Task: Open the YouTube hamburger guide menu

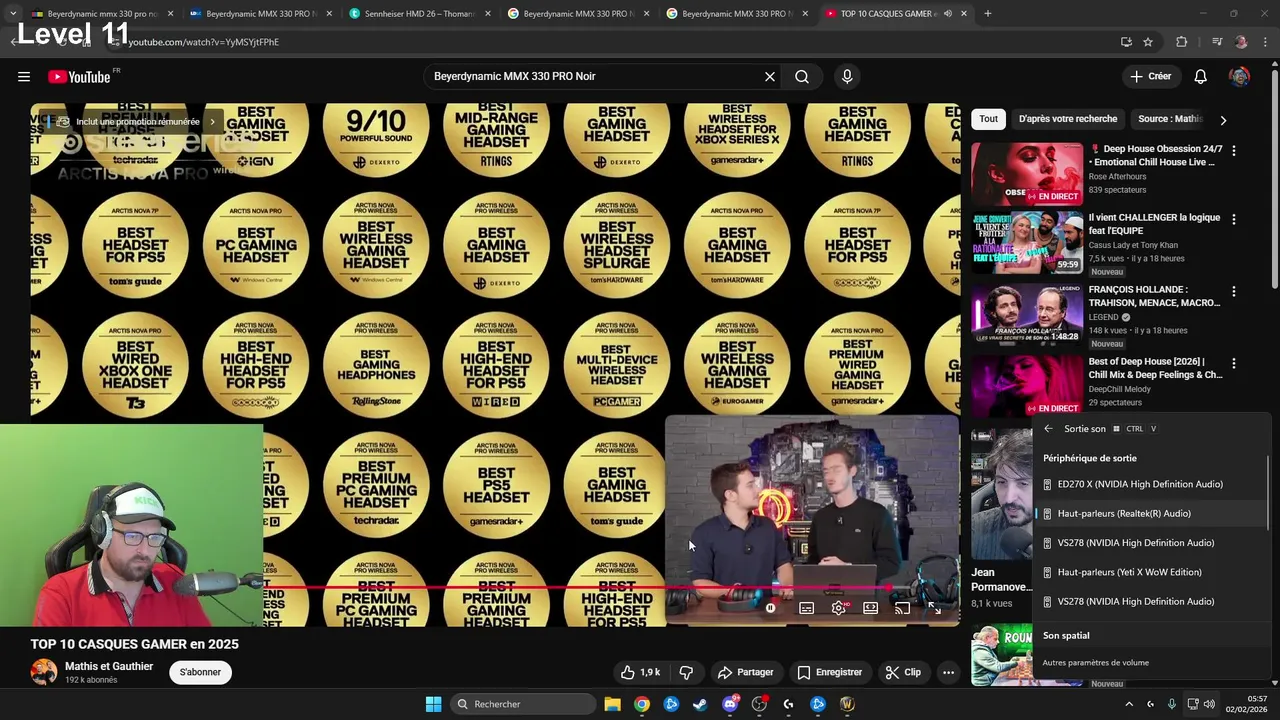Action: tap(24, 77)
